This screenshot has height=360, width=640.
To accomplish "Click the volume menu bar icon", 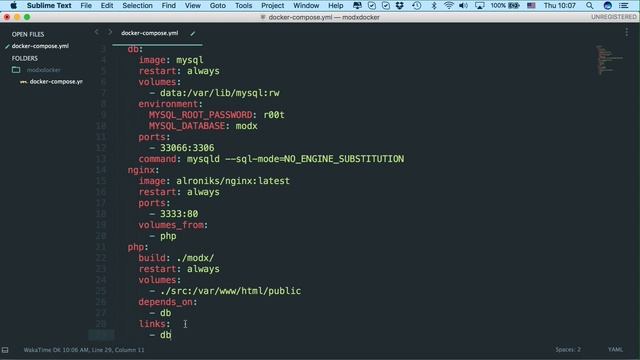I will click(463, 6).
